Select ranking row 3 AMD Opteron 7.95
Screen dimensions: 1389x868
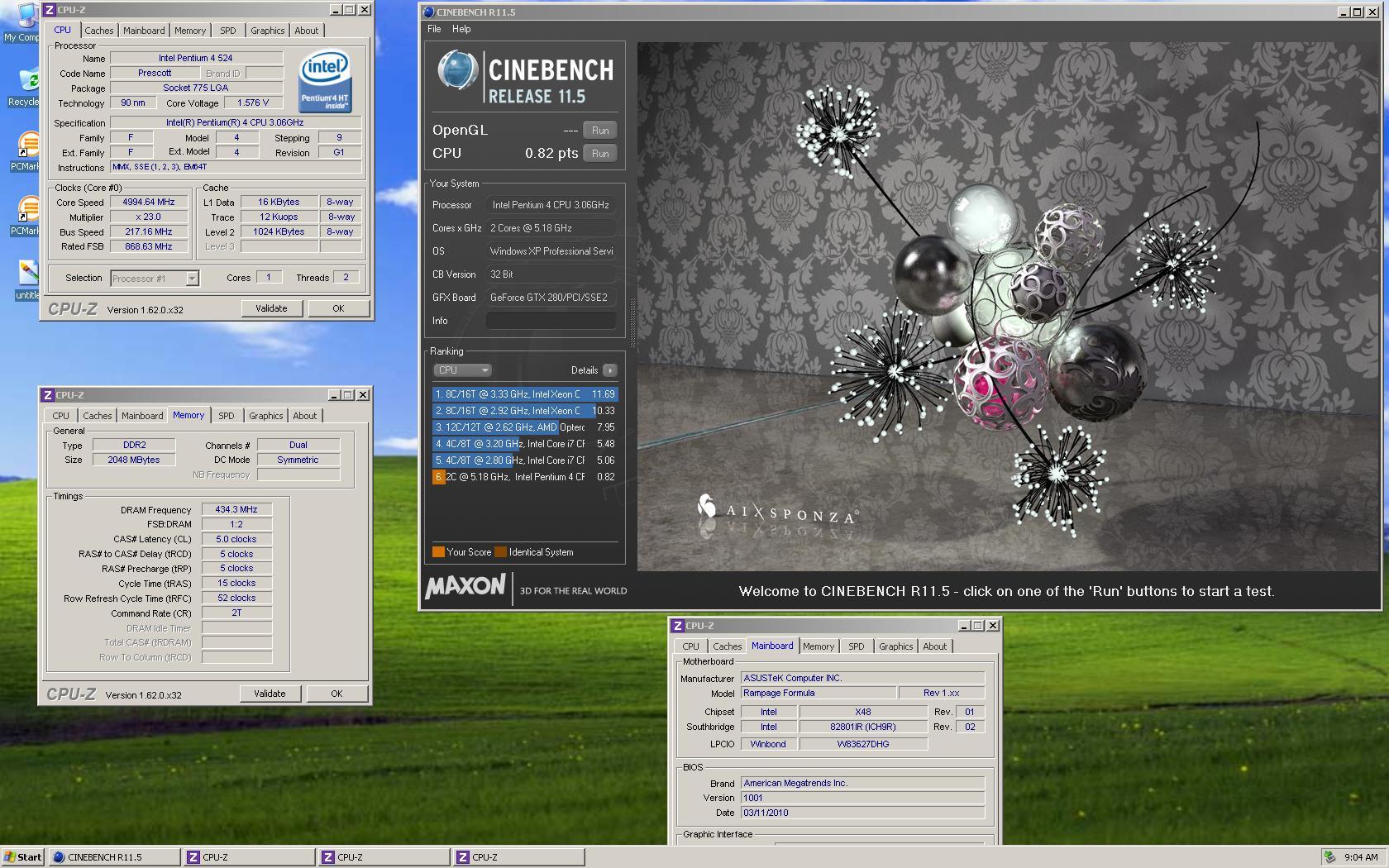click(x=525, y=427)
